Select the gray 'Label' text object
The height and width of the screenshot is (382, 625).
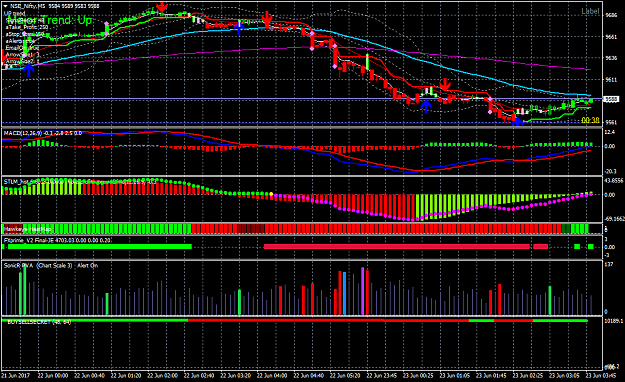tap(590, 11)
